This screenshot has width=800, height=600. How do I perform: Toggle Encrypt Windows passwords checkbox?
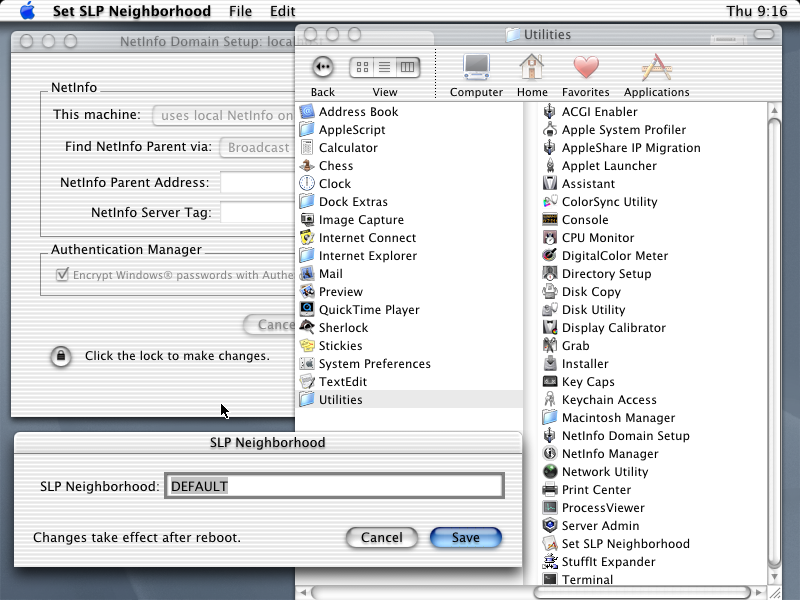(x=62, y=274)
